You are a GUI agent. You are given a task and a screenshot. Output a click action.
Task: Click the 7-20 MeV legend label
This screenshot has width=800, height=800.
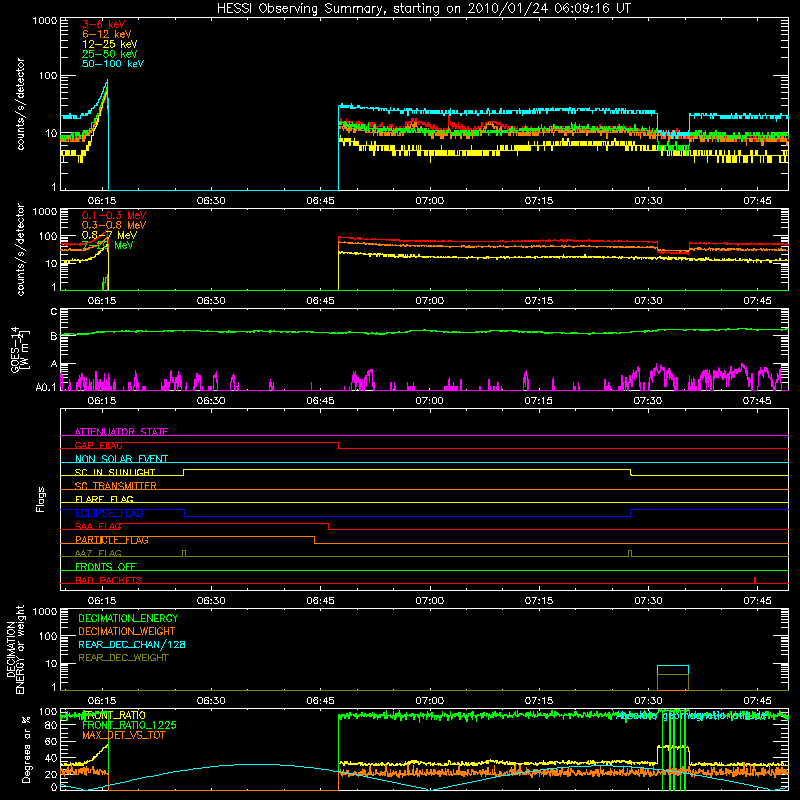pos(107,245)
